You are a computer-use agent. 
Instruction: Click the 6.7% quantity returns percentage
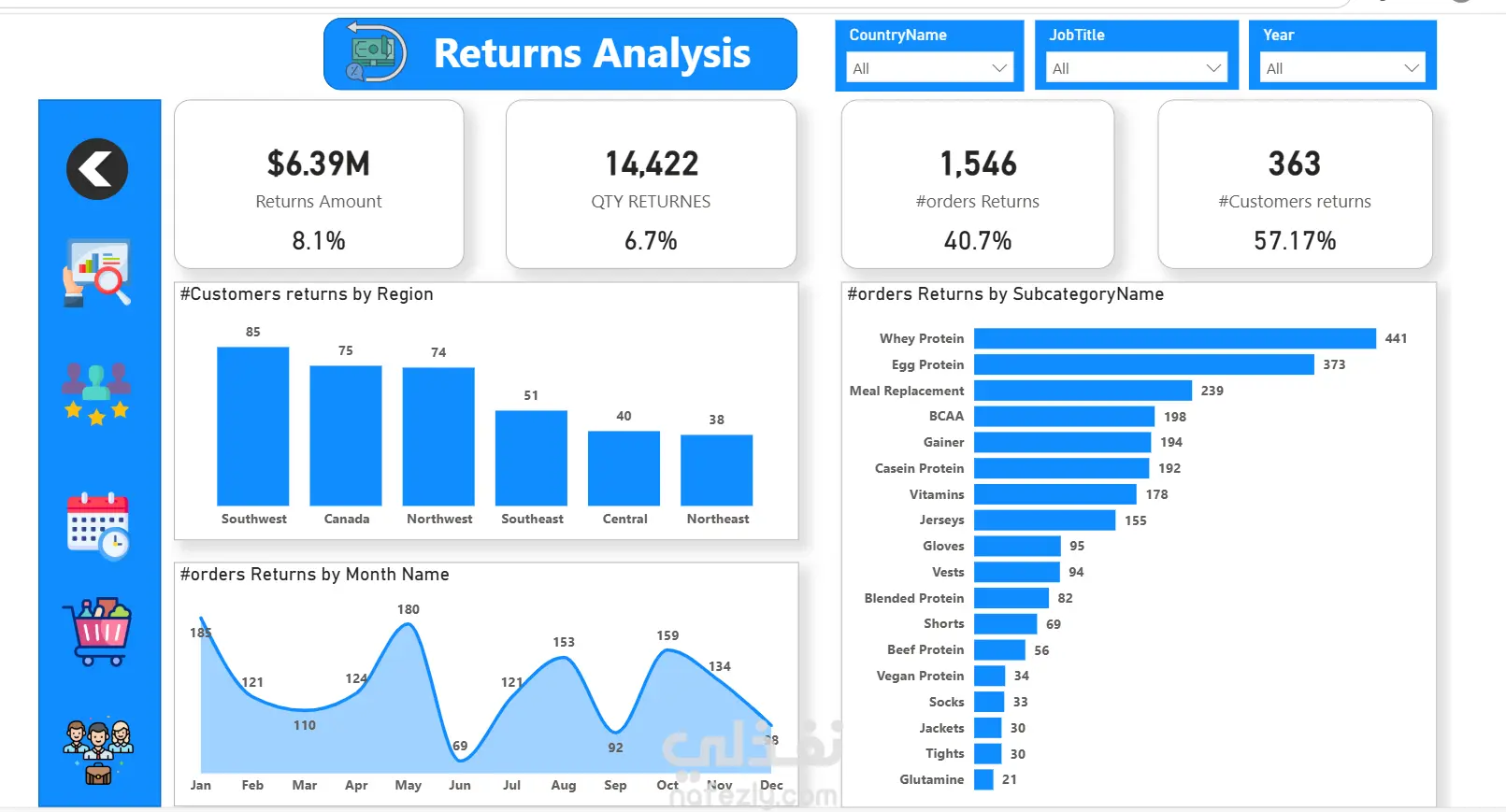pyautogui.click(x=651, y=241)
